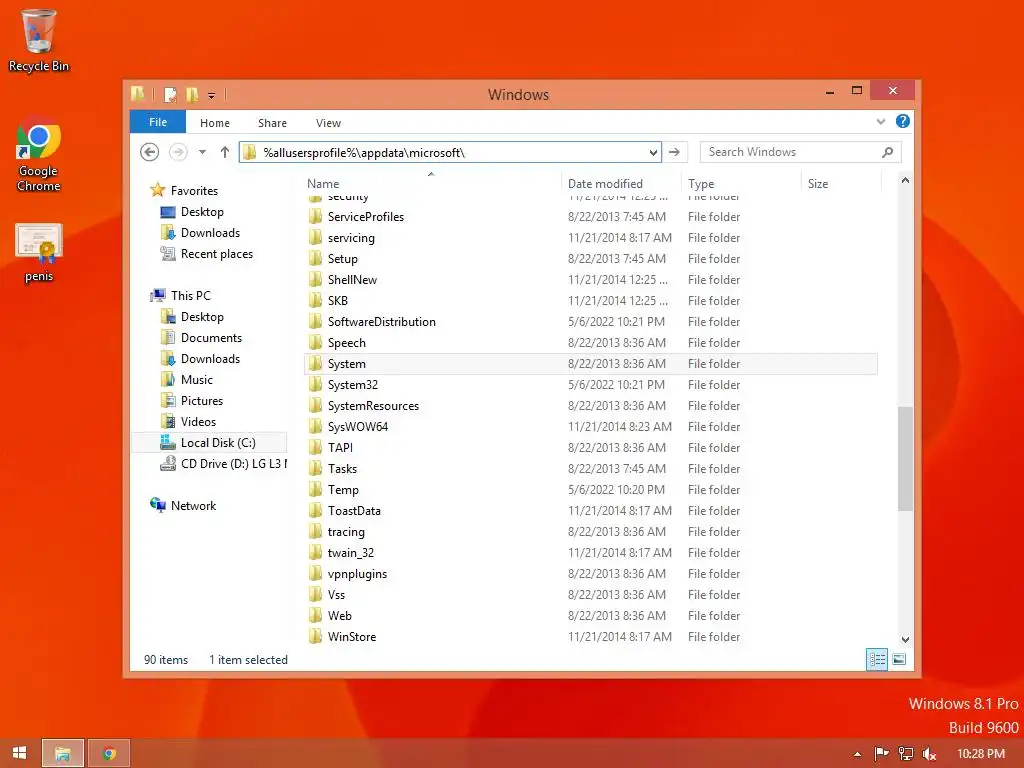Open Recent places in the sidebar

click(x=216, y=253)
